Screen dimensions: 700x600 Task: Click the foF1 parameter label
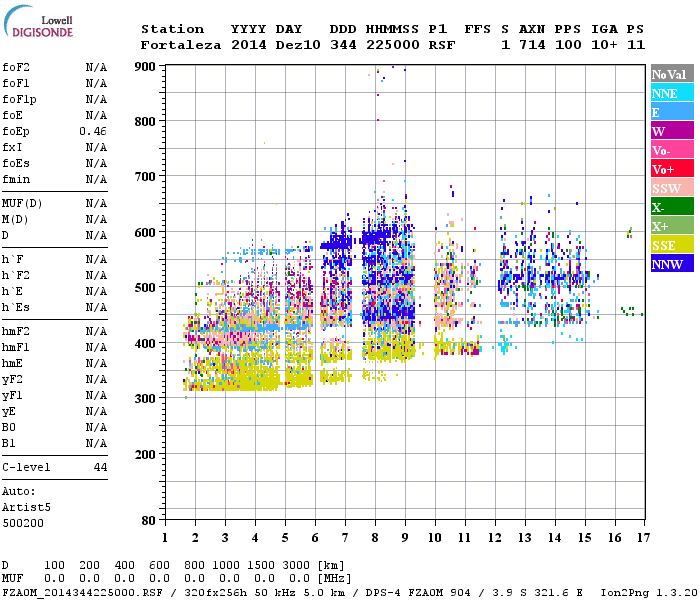[16, 83]
